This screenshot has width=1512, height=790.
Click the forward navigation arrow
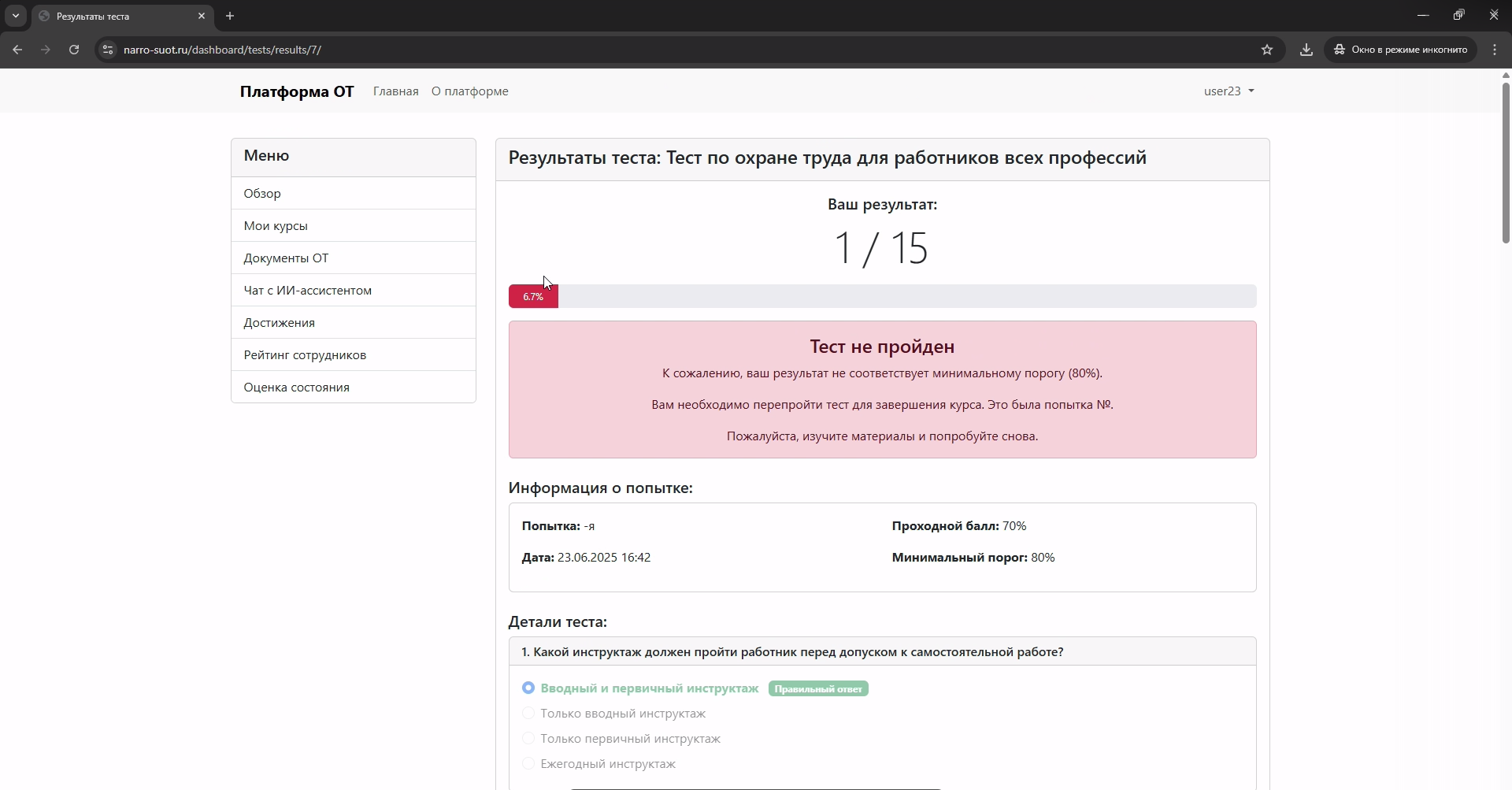[46, 50]
